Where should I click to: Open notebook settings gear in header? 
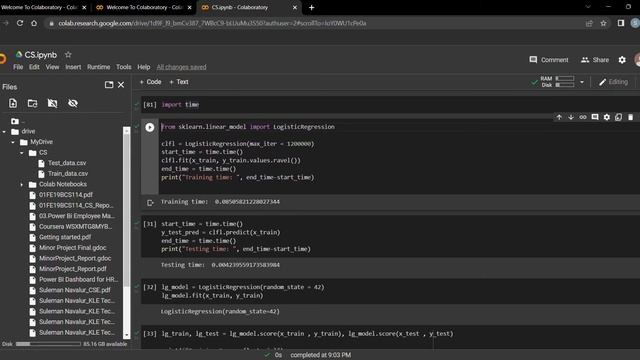[x=622, y=60]
